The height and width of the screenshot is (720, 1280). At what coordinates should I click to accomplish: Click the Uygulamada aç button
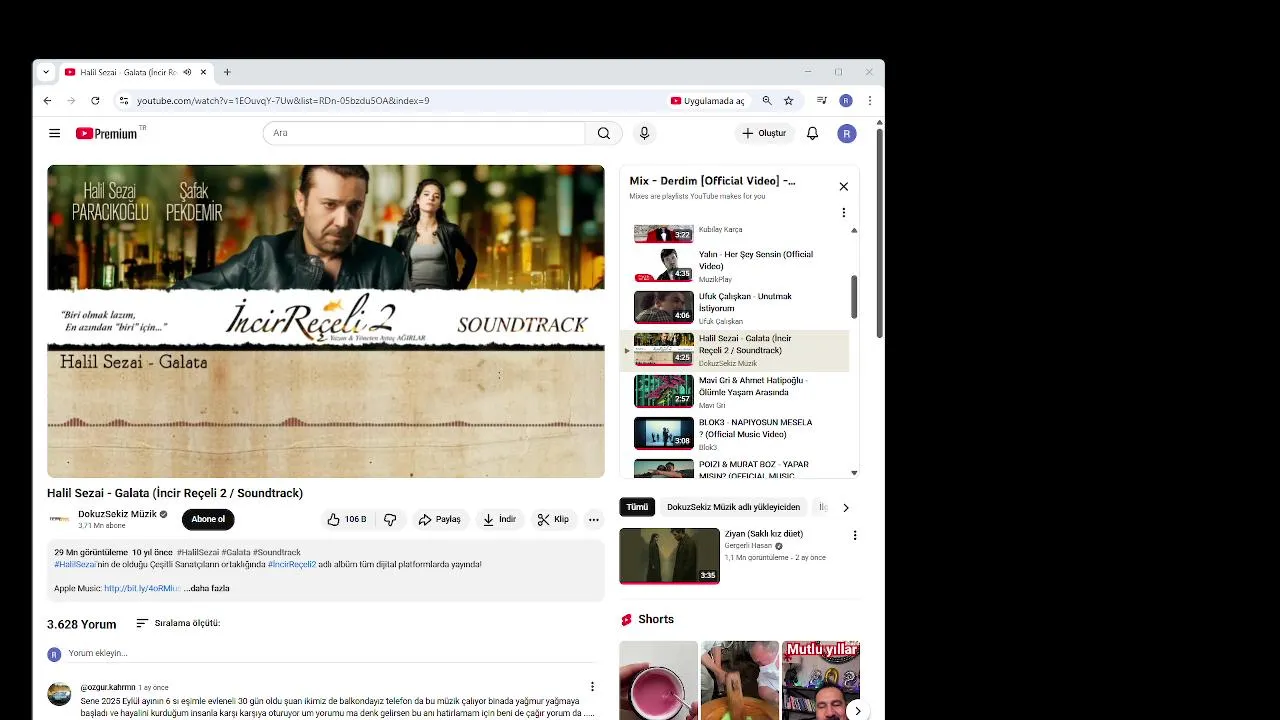tap(707, 100)
